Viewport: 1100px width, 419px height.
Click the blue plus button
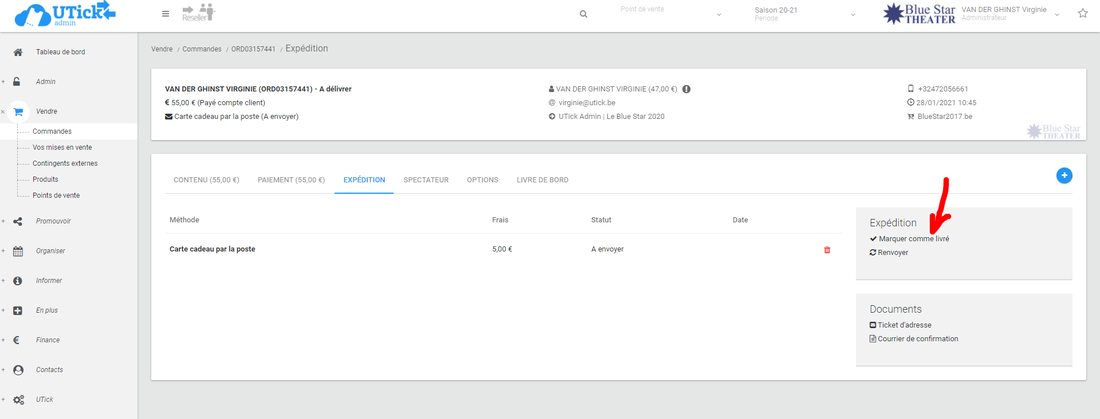tap(1064, 176)
